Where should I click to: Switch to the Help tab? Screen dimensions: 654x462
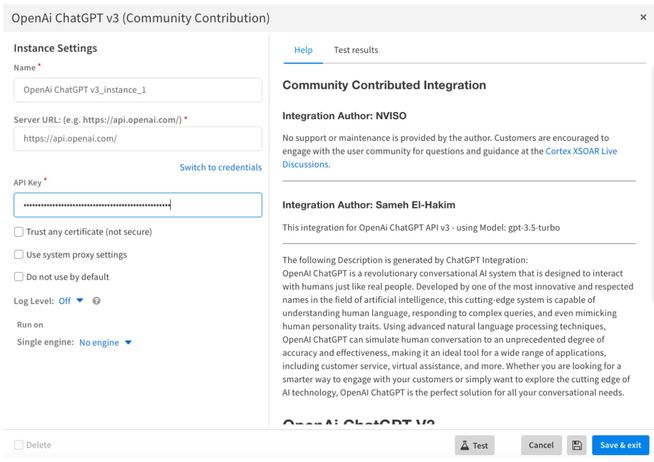pos(303,50)
